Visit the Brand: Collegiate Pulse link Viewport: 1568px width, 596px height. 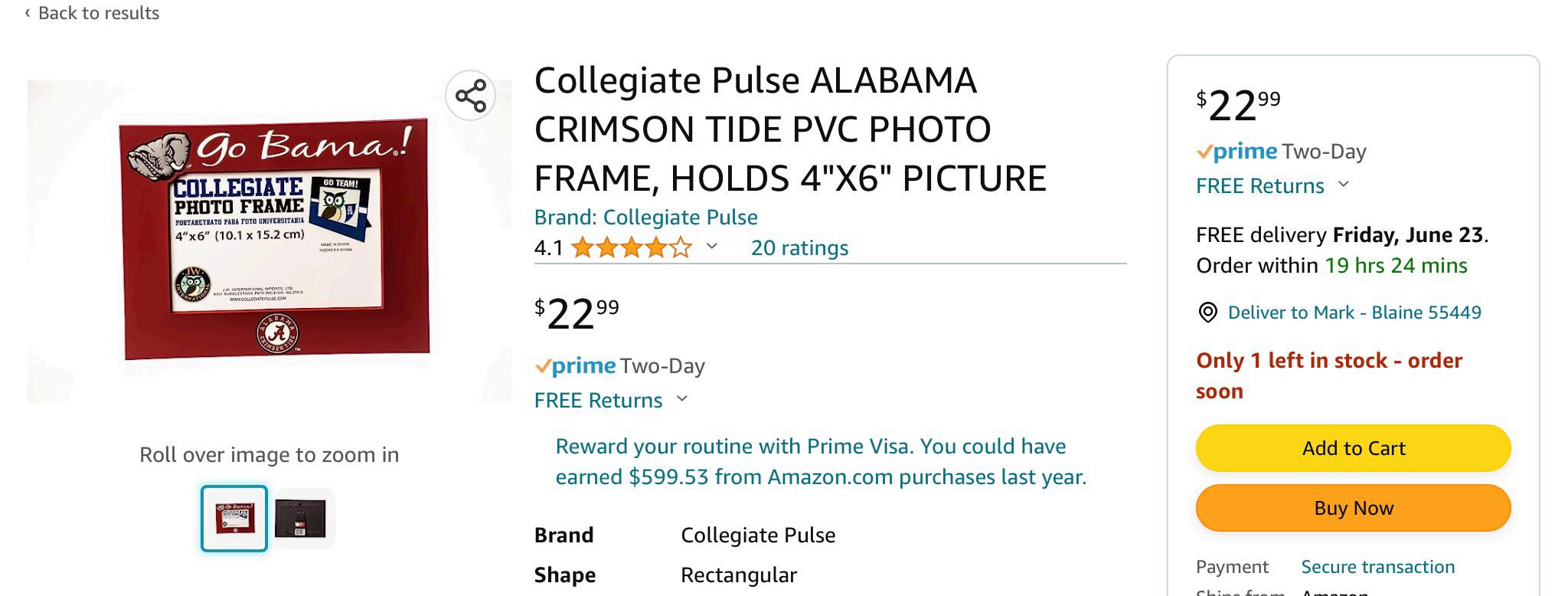click(x=645, y=218)
